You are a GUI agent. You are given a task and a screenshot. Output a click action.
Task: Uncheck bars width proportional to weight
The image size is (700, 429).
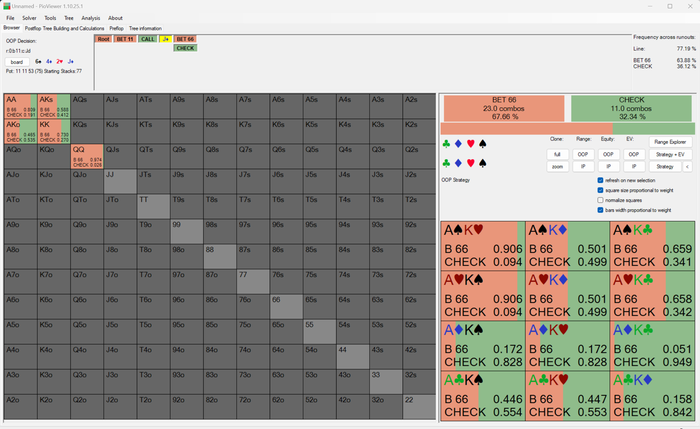click(x=600, y=210)
